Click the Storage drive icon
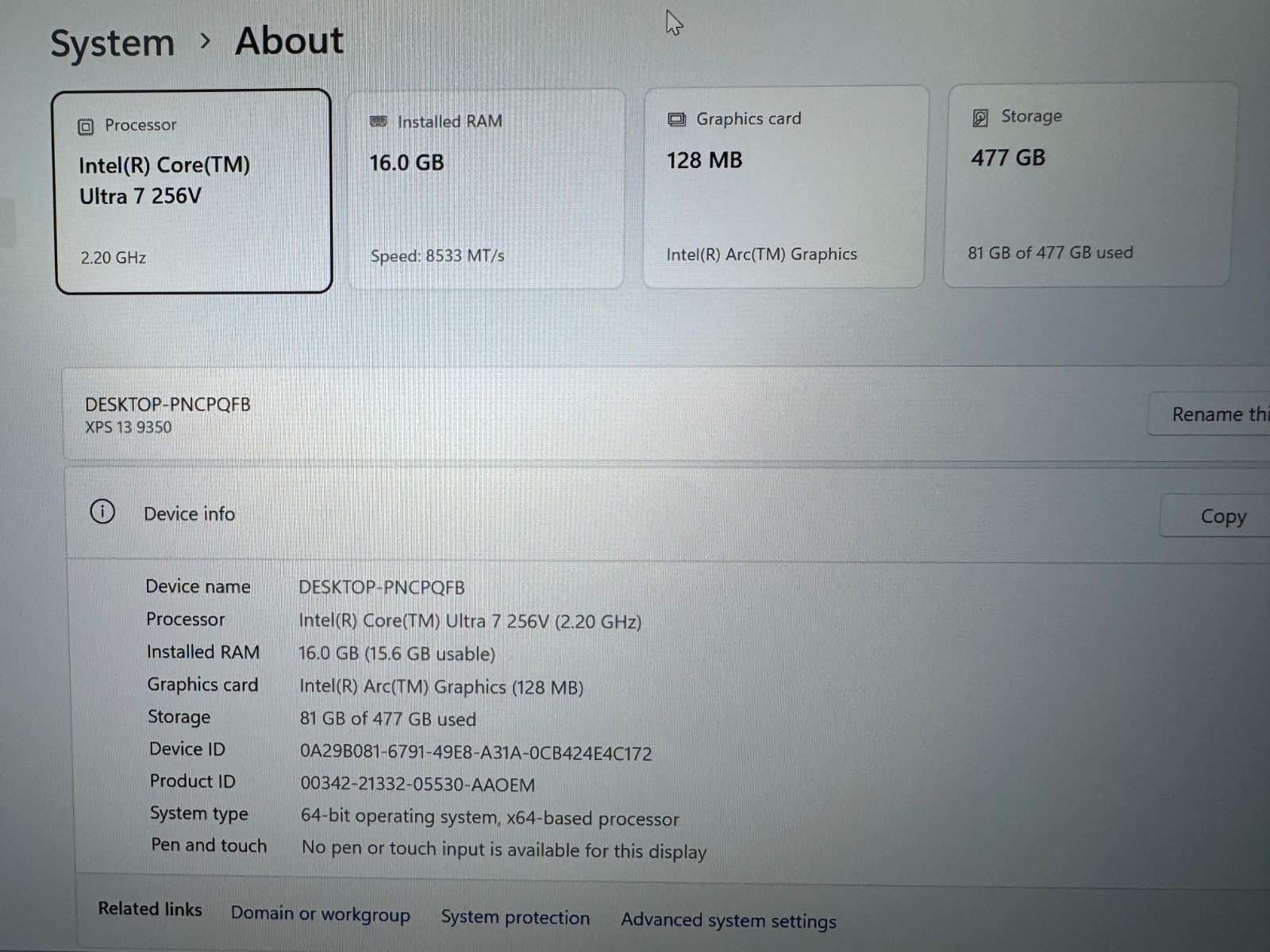Image resolution: width=1270 pixels, height=952 pixels. coord(980,118)
